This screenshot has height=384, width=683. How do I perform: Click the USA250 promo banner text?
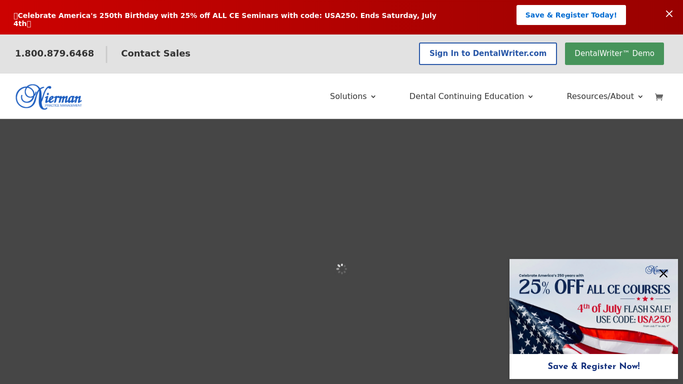click(225, 19)
